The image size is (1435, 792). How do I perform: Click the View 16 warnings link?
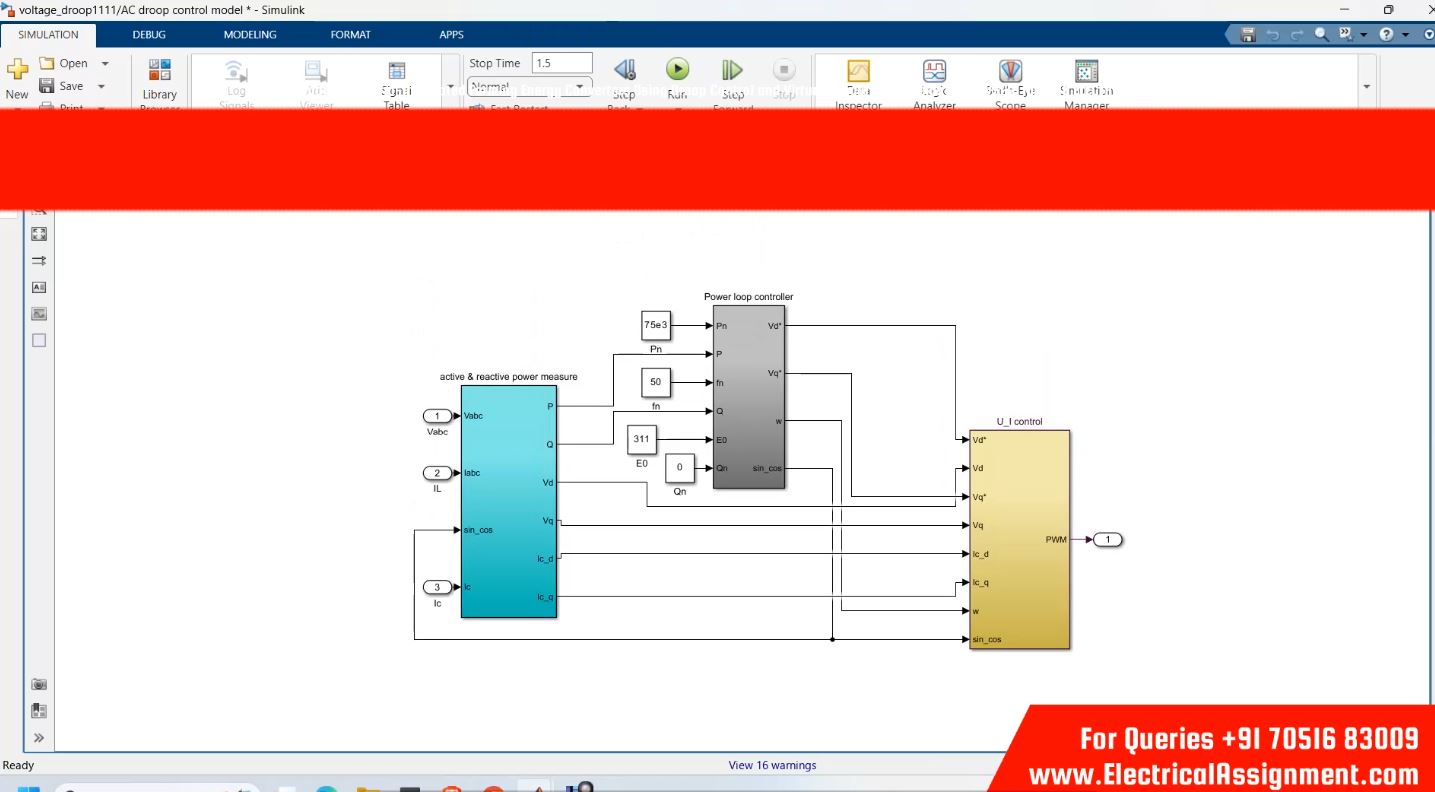[772, 766]
